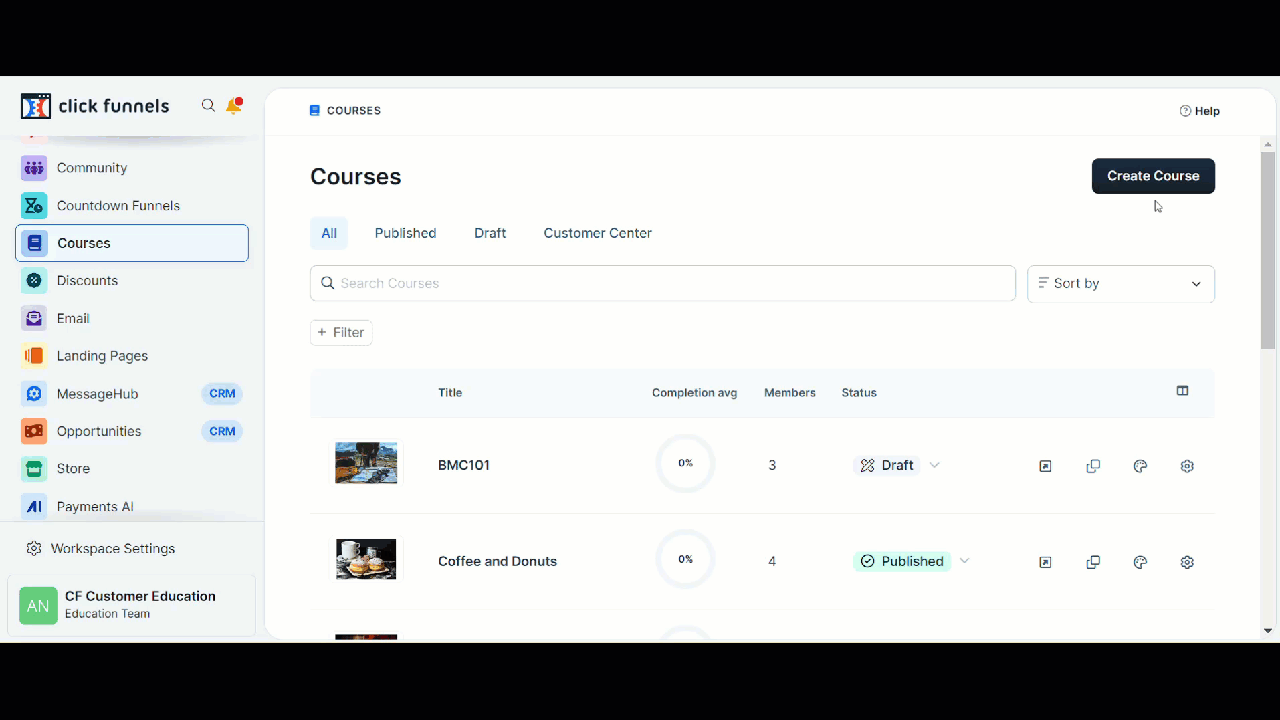Open MessageHub from the sidebar
1280x720 pixels.
point(97,394)
